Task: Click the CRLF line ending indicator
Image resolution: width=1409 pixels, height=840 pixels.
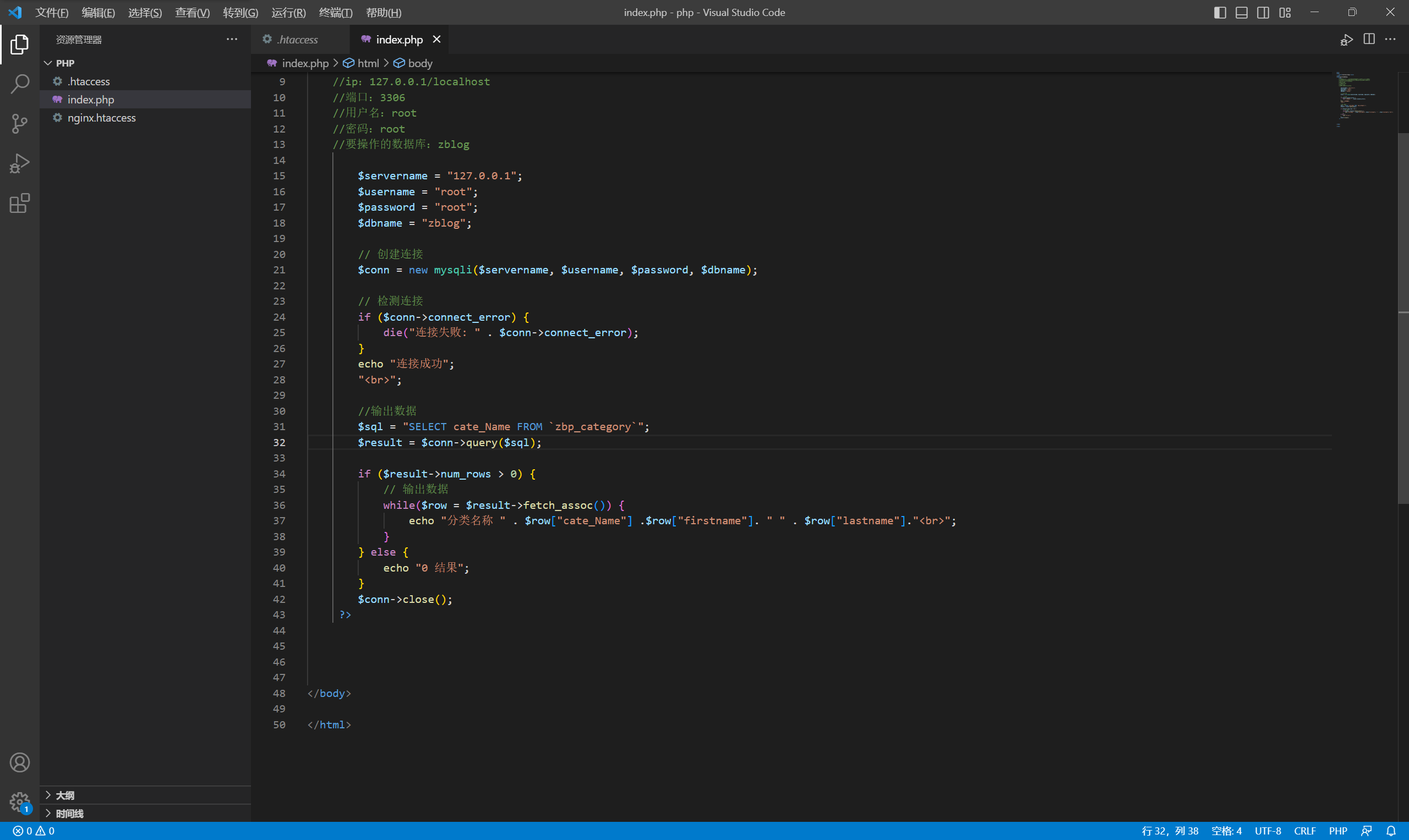Action: click(x=1305, y=831)
